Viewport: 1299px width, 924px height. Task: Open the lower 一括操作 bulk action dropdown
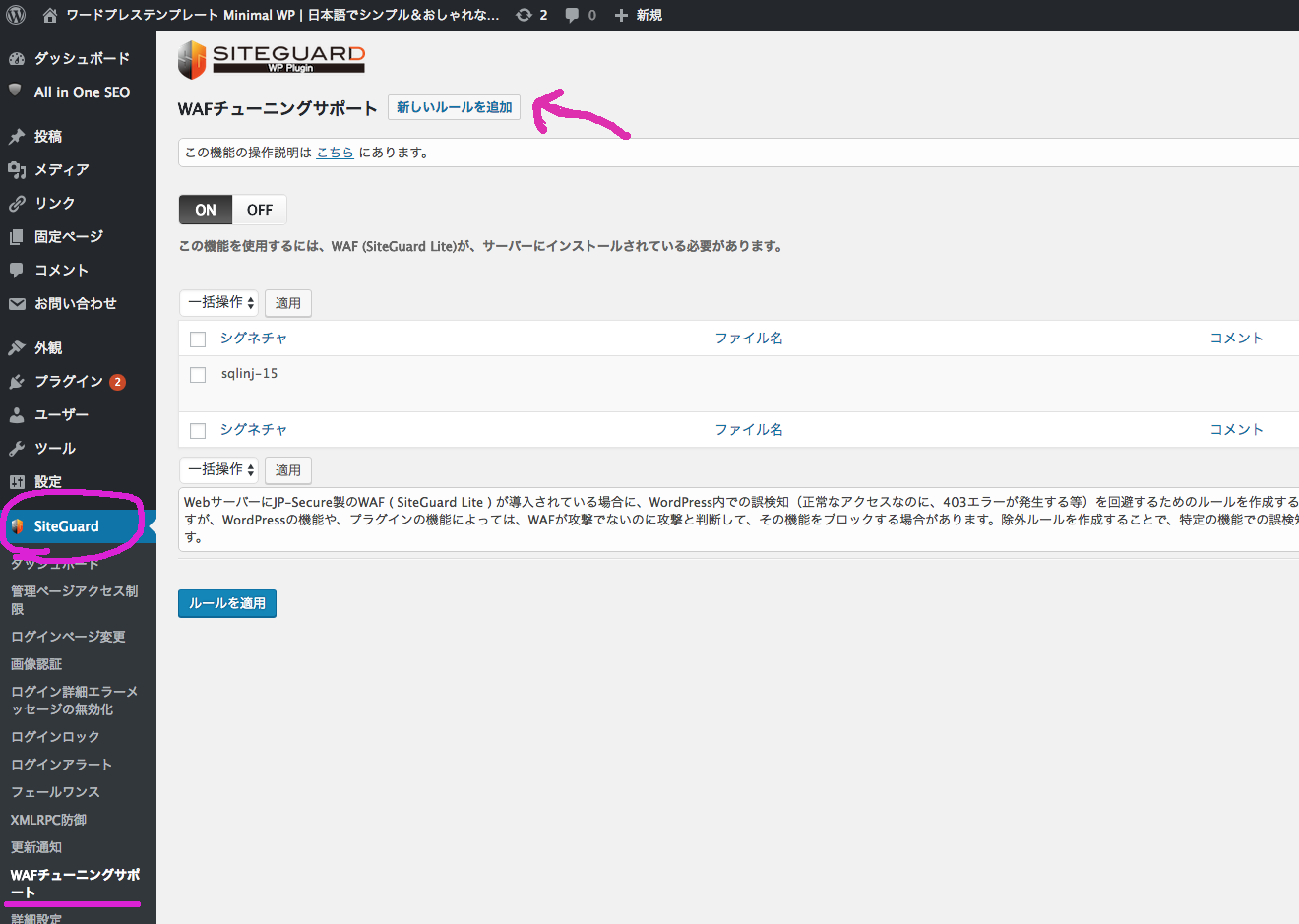pos(217,469)
